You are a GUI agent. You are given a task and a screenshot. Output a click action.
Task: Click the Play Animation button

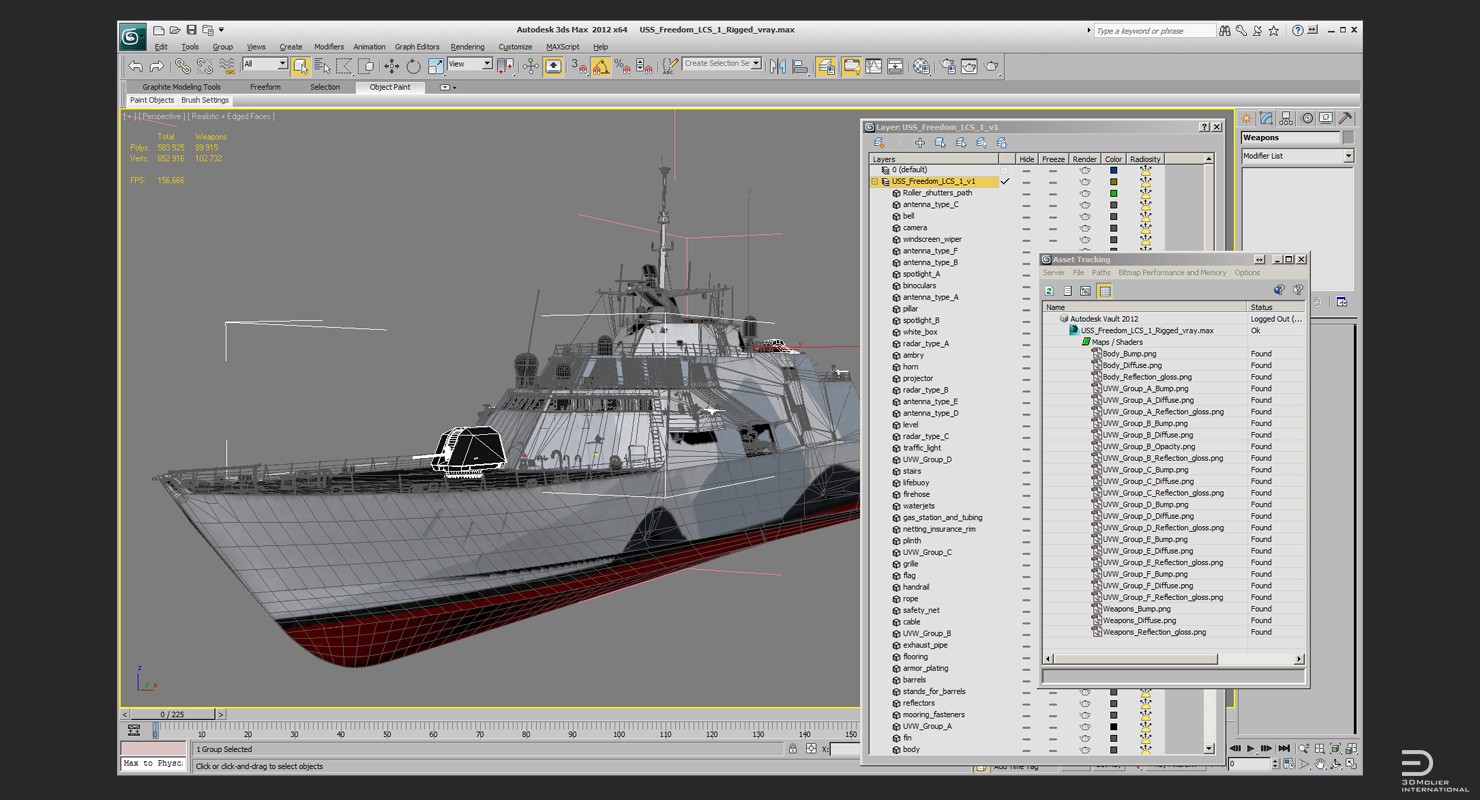(x=1250, y=748)
